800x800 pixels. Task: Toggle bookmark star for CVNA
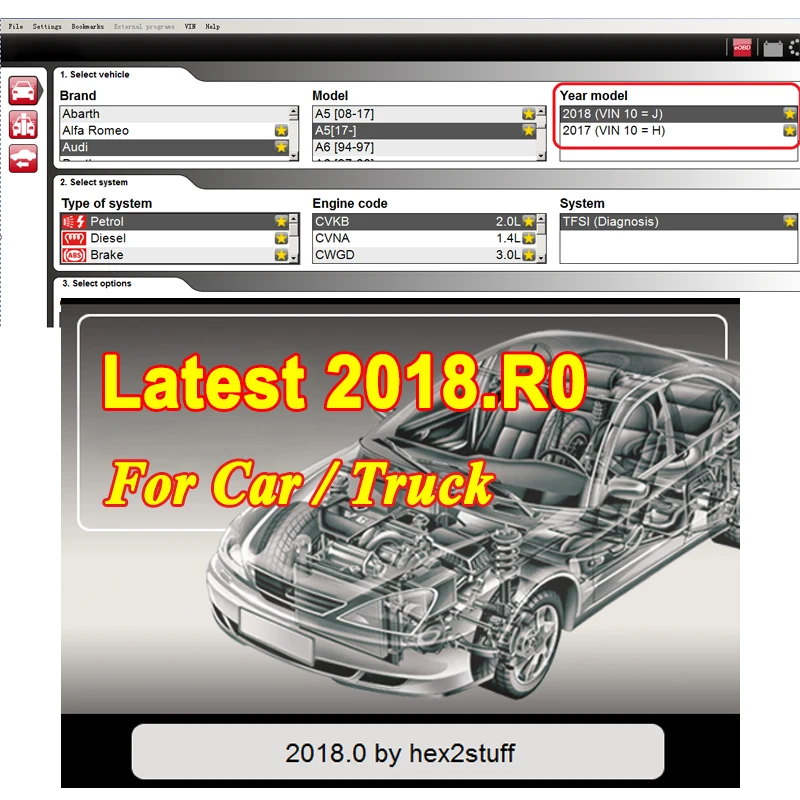click(x=529, y=238)
